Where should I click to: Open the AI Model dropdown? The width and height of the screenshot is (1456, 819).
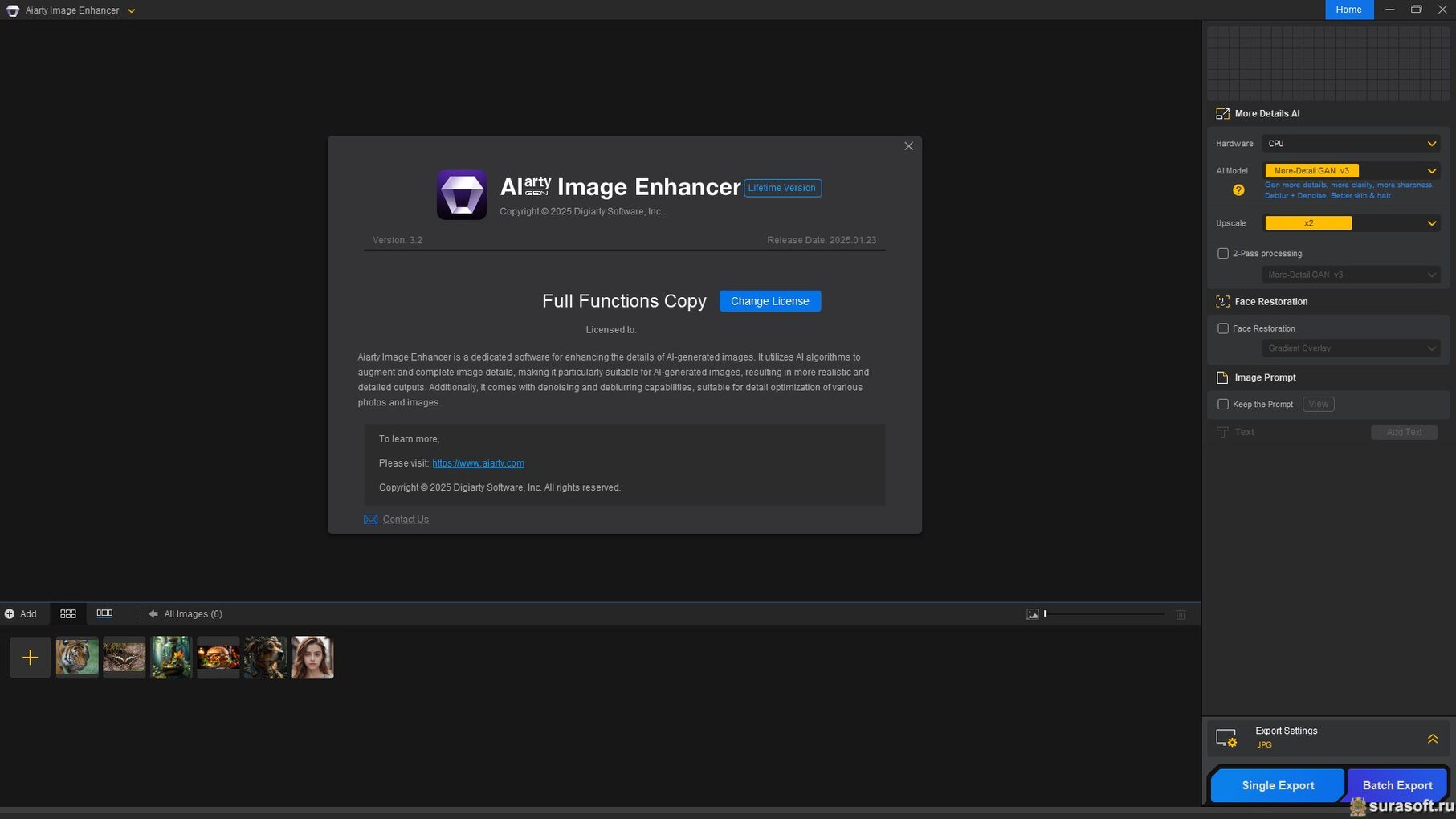coord(1351,170)
